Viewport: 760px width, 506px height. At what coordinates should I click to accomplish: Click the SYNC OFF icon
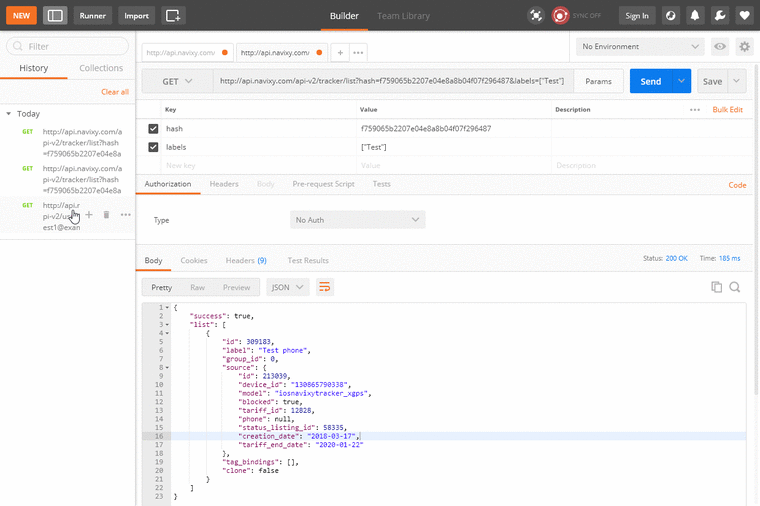560,16
